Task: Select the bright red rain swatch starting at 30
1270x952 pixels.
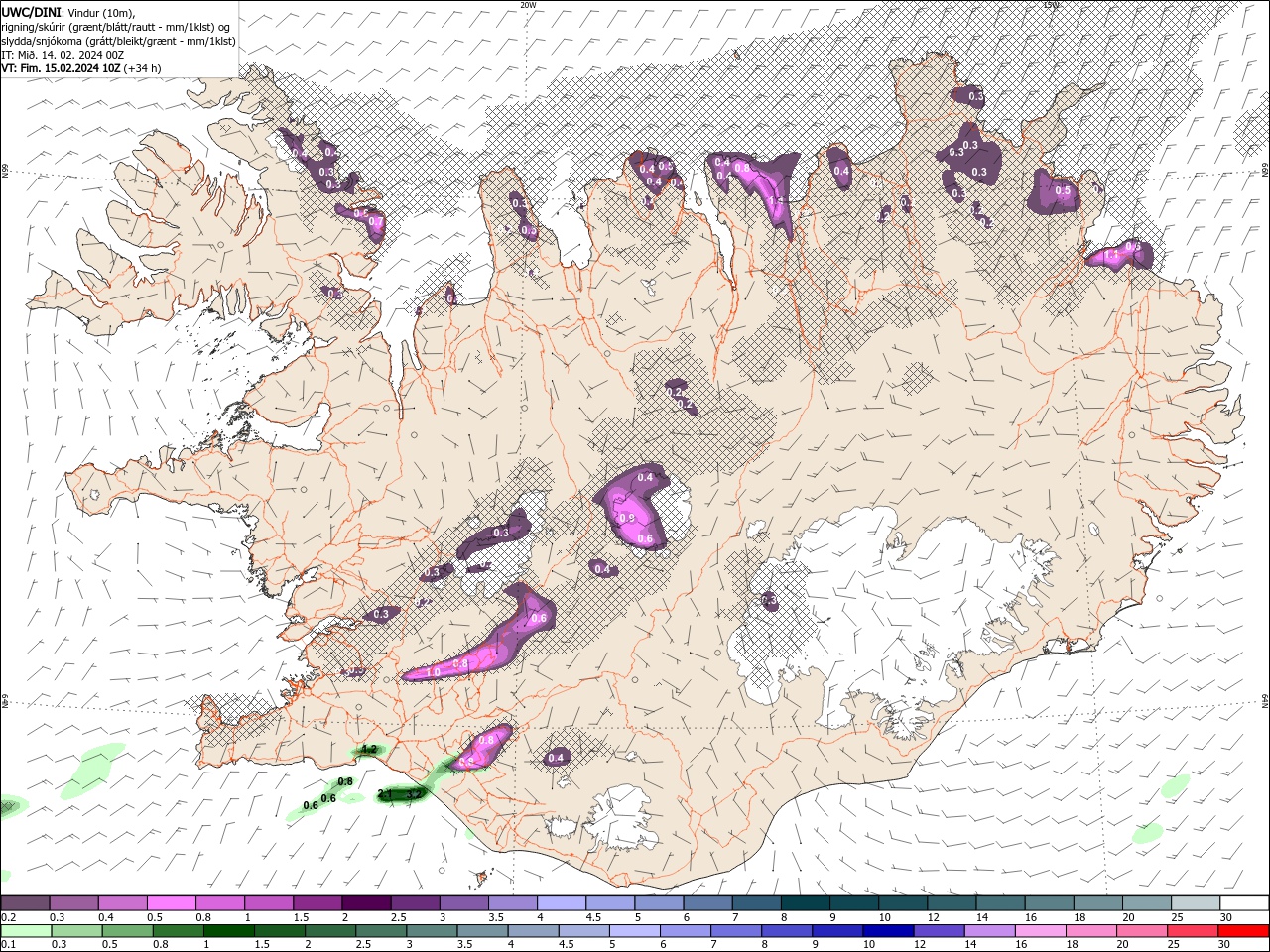Action: (x=1242, y=931)
